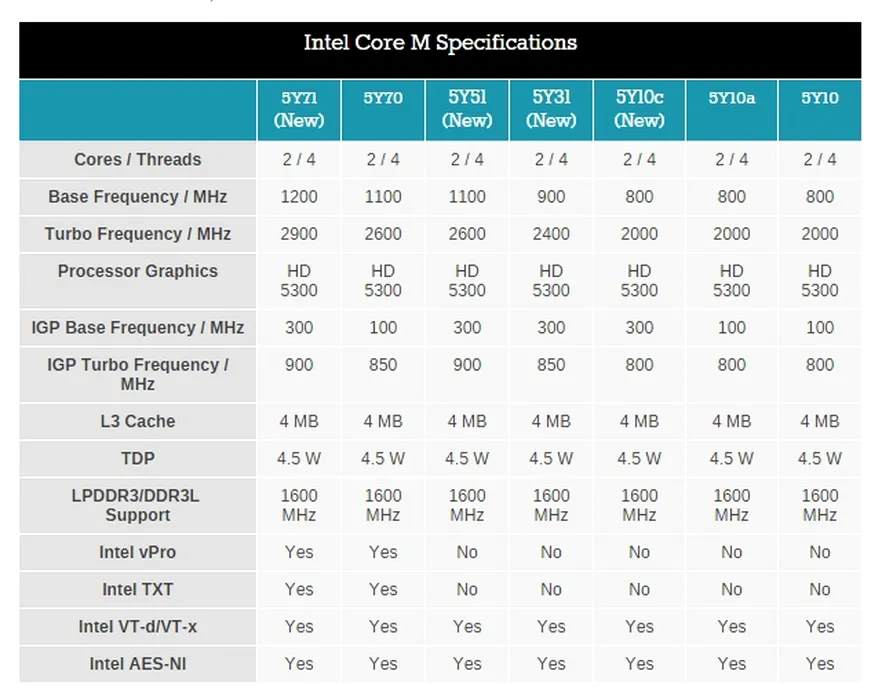Click the Cores / Threads row label

tap(137, 160)
